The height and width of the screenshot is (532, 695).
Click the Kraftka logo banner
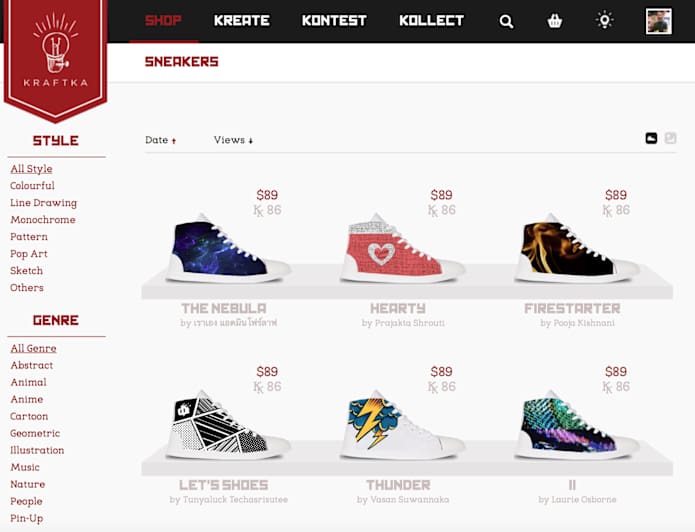coord(55,58)
